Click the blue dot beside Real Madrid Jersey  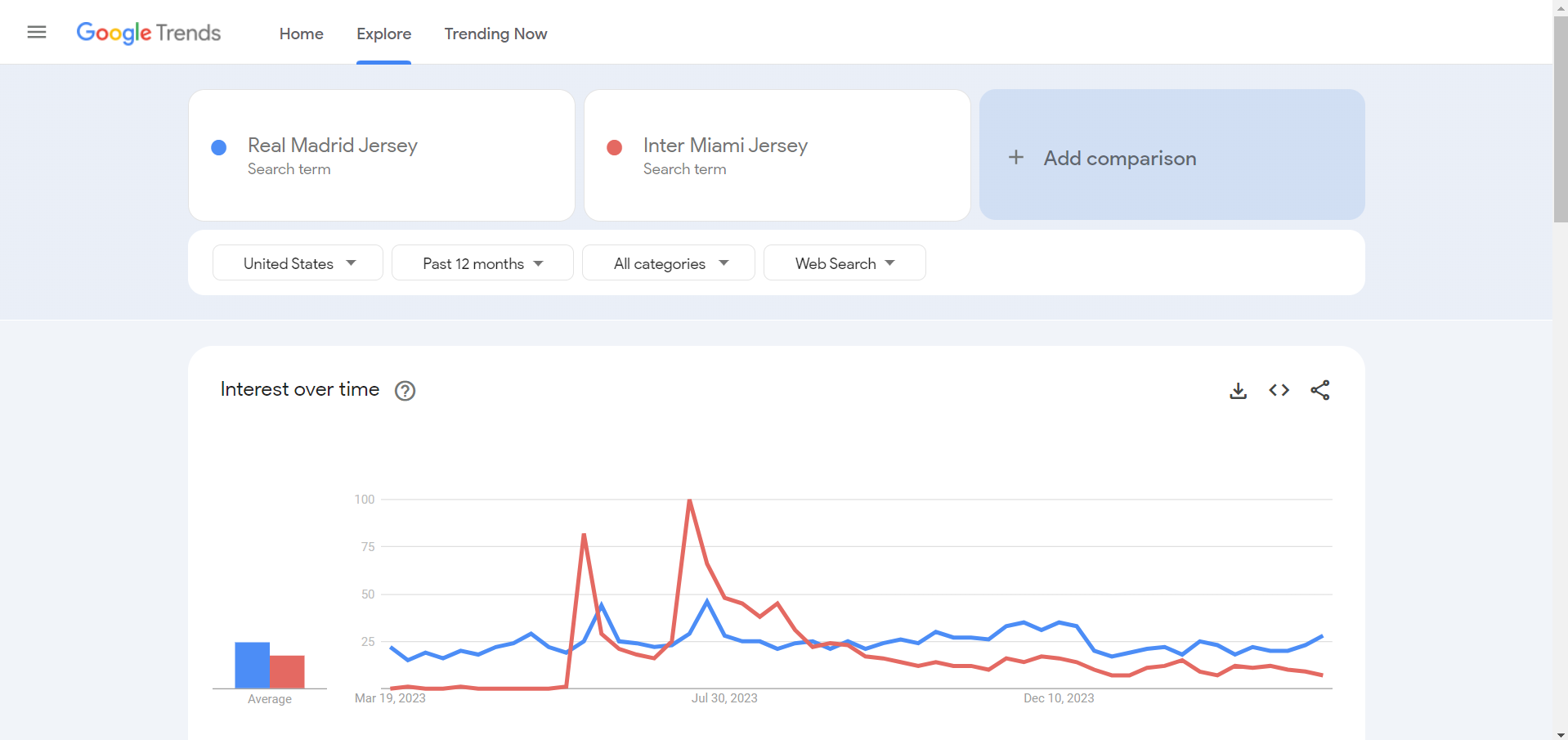219,148
